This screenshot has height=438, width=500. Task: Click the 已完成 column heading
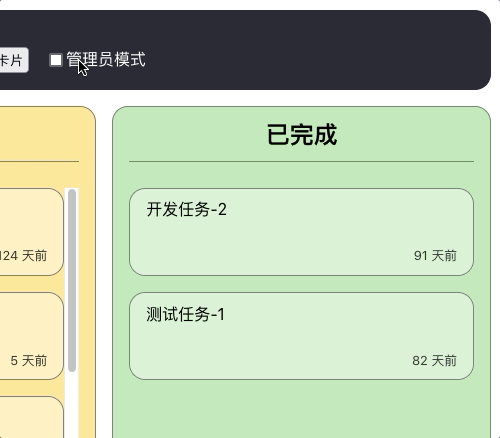[x=302, y=135]
